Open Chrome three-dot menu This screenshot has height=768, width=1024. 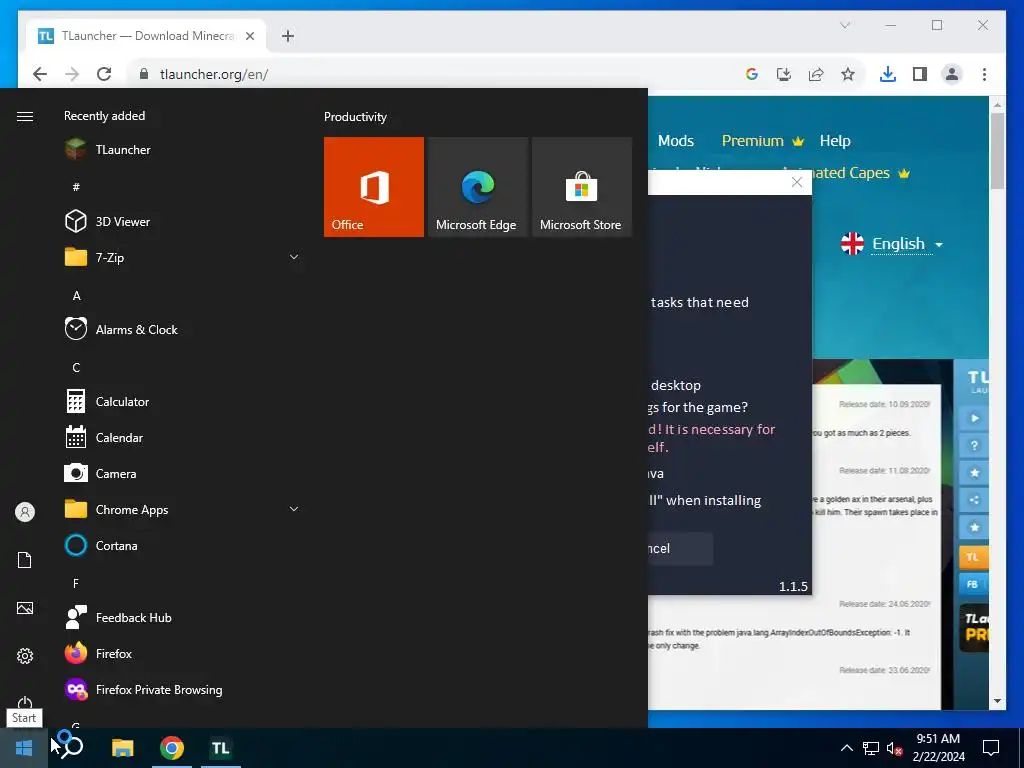pos(984,74)
